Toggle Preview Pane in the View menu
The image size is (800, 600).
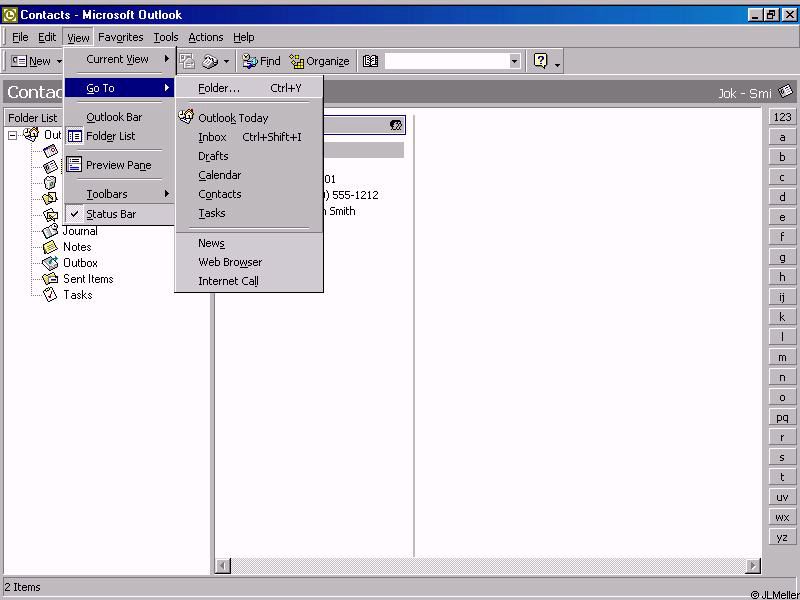(119, 165)
